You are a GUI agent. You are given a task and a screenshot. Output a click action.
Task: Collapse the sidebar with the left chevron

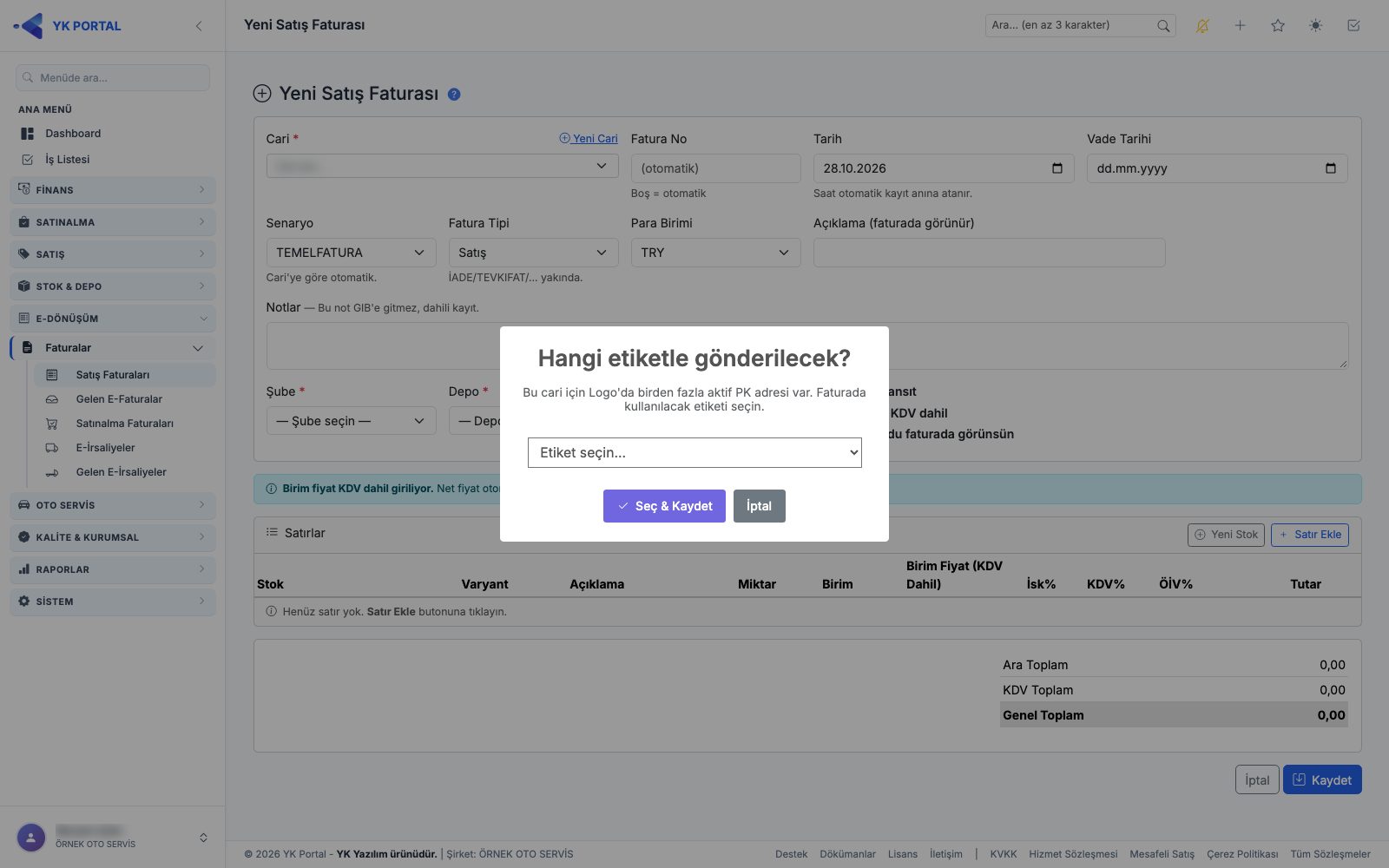click(199, 26)
